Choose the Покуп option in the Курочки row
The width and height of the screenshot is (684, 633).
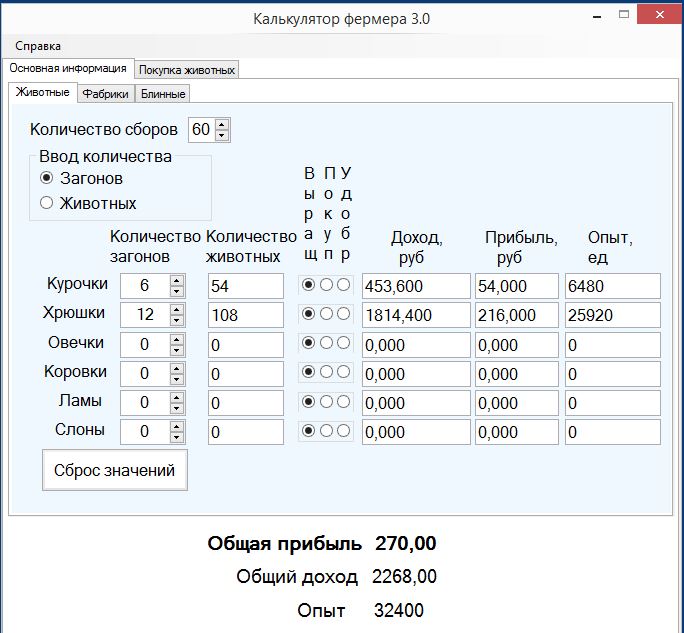click(326, 285)
